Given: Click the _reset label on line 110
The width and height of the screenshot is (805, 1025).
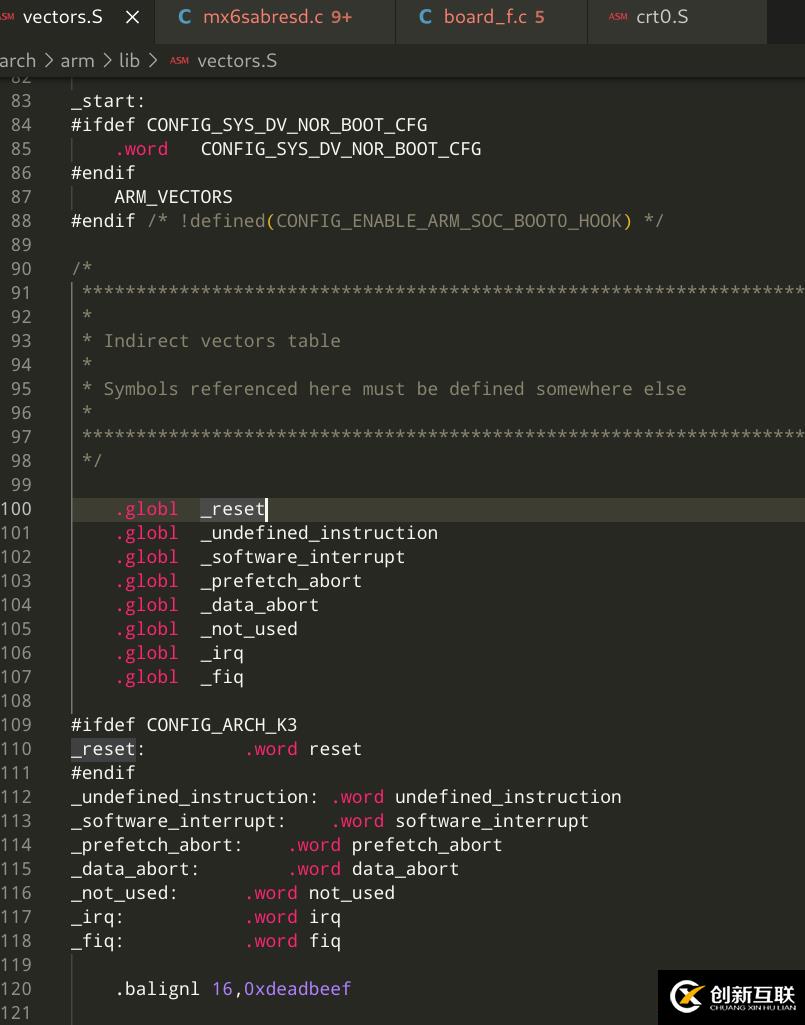Looking at the screenshot, I should pos(103,749).
